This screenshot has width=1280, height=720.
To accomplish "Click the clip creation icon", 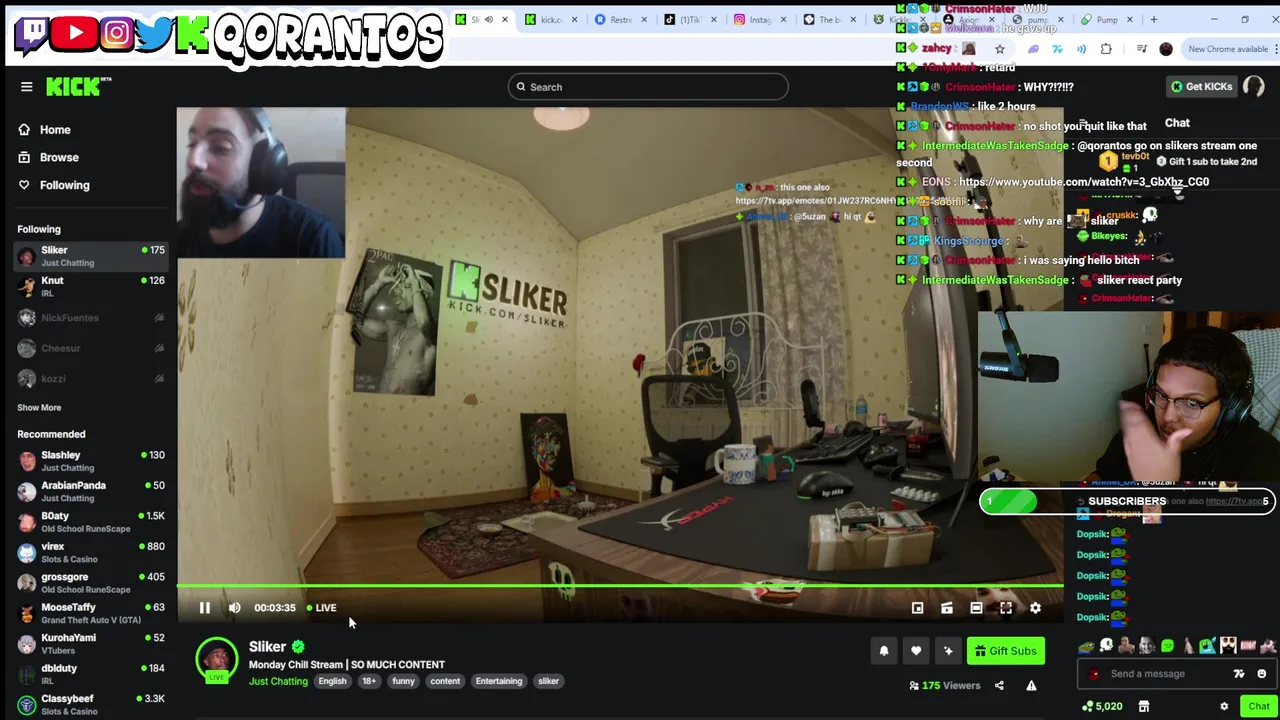I will click(947, 608).
